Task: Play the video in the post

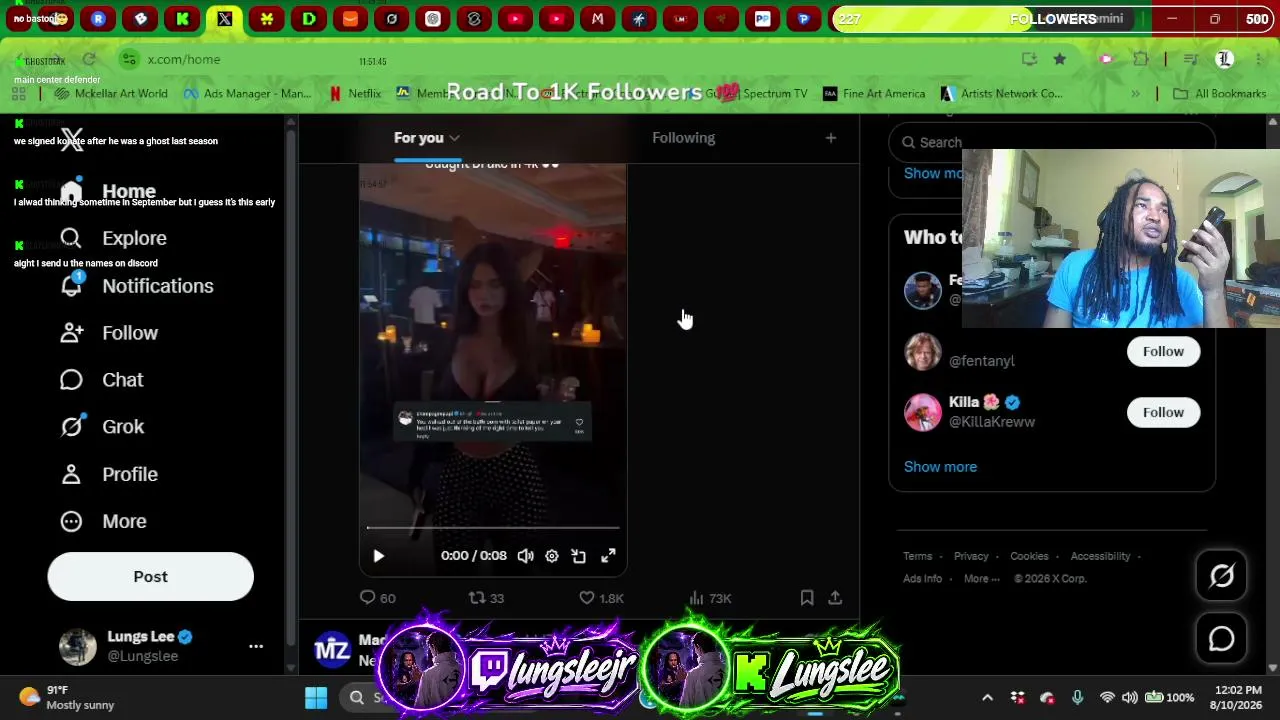Action: click(378, 556)
